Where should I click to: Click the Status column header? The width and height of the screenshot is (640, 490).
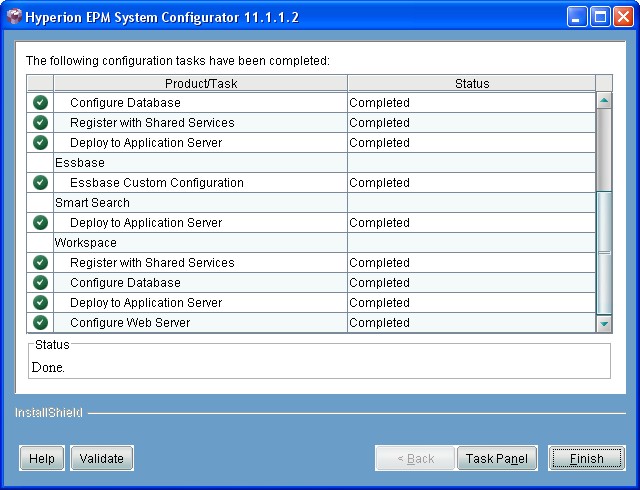471,84
